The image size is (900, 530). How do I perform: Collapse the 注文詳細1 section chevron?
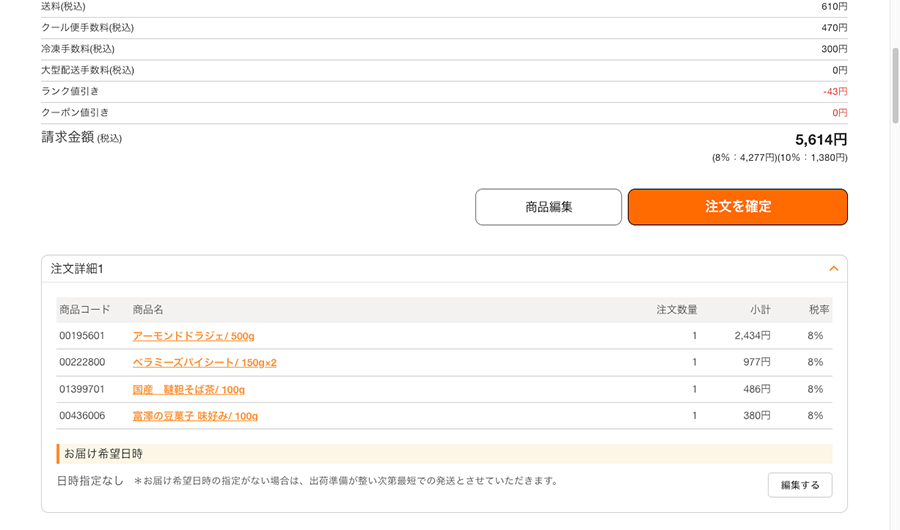[x=833, y=269]
